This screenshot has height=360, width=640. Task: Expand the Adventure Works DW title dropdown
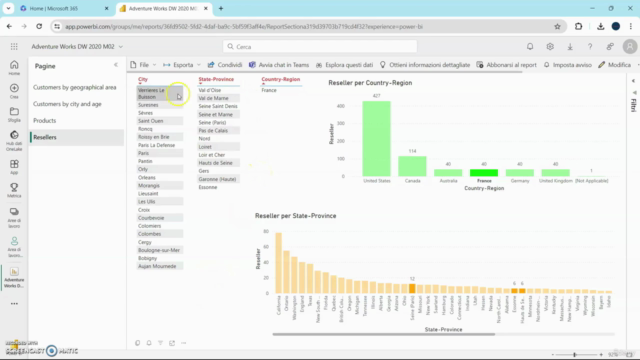tap(121, 47)
